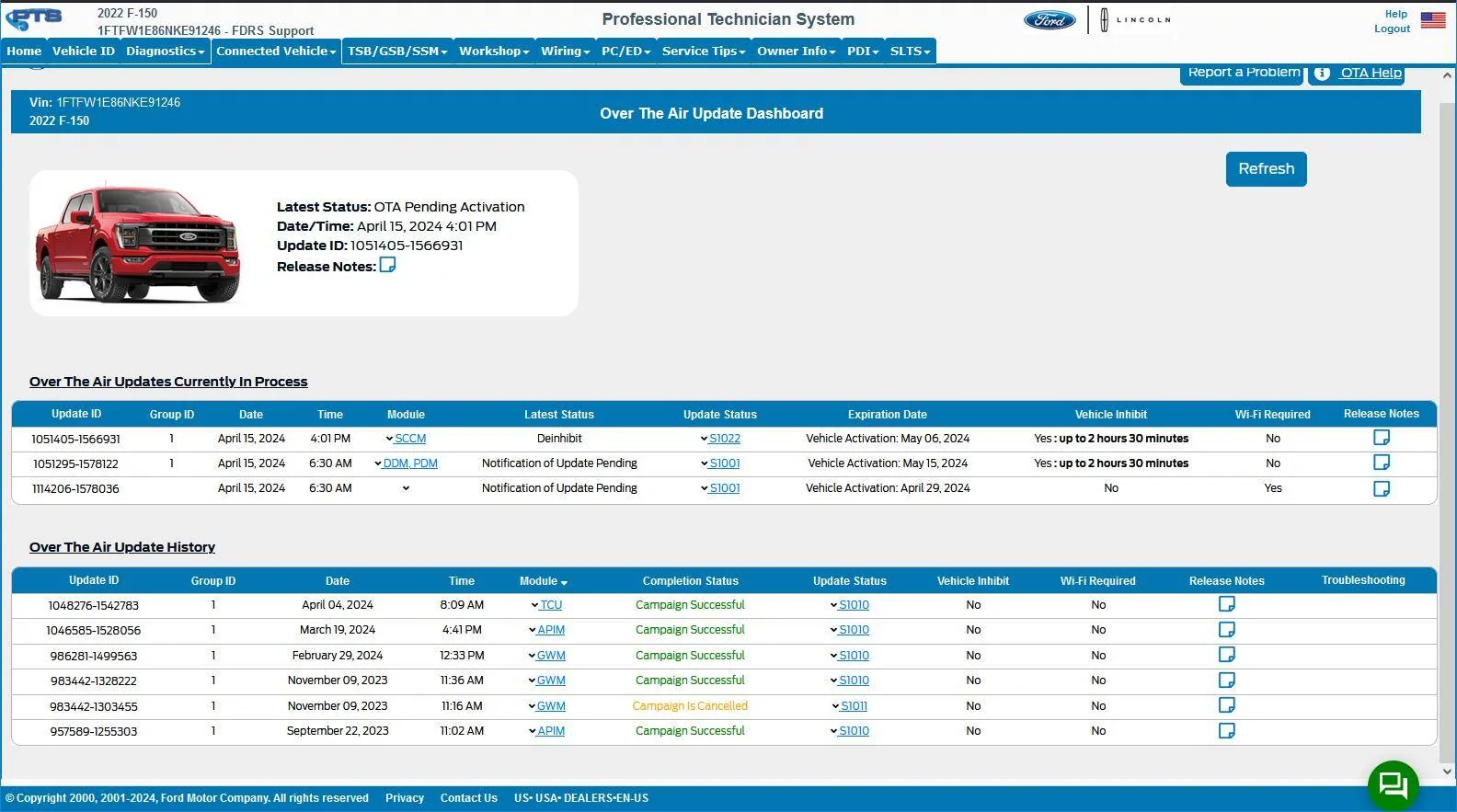Click the US flag language icon
Screen dimensions: 1457x812
click(x=1433, y=19)
